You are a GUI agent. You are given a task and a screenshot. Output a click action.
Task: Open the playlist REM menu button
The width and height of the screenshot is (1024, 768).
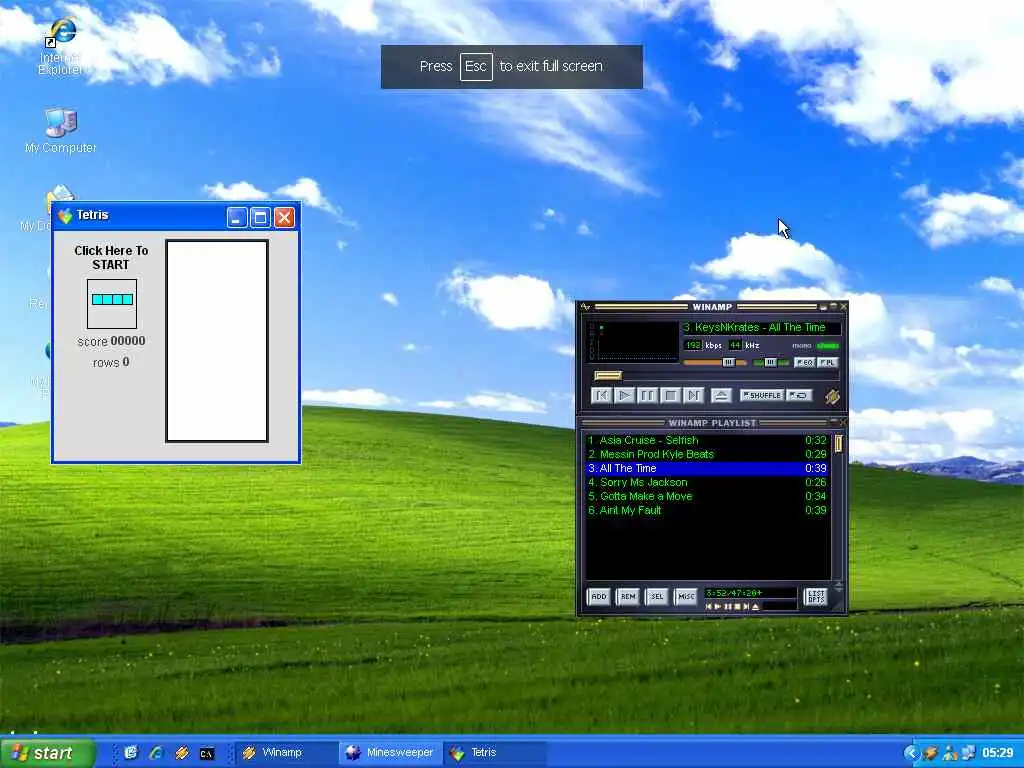tap(628, 596)
